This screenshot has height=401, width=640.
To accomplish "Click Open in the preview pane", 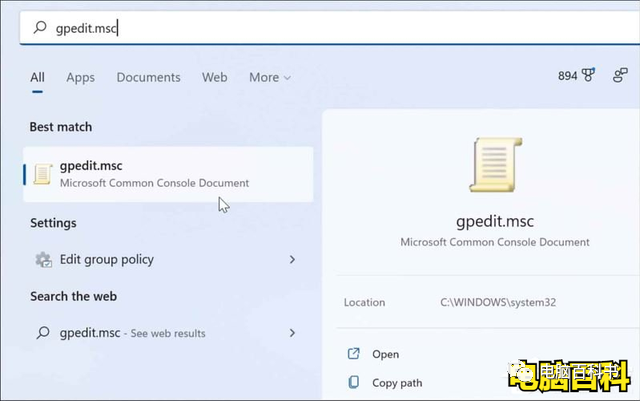I will 385,354.
